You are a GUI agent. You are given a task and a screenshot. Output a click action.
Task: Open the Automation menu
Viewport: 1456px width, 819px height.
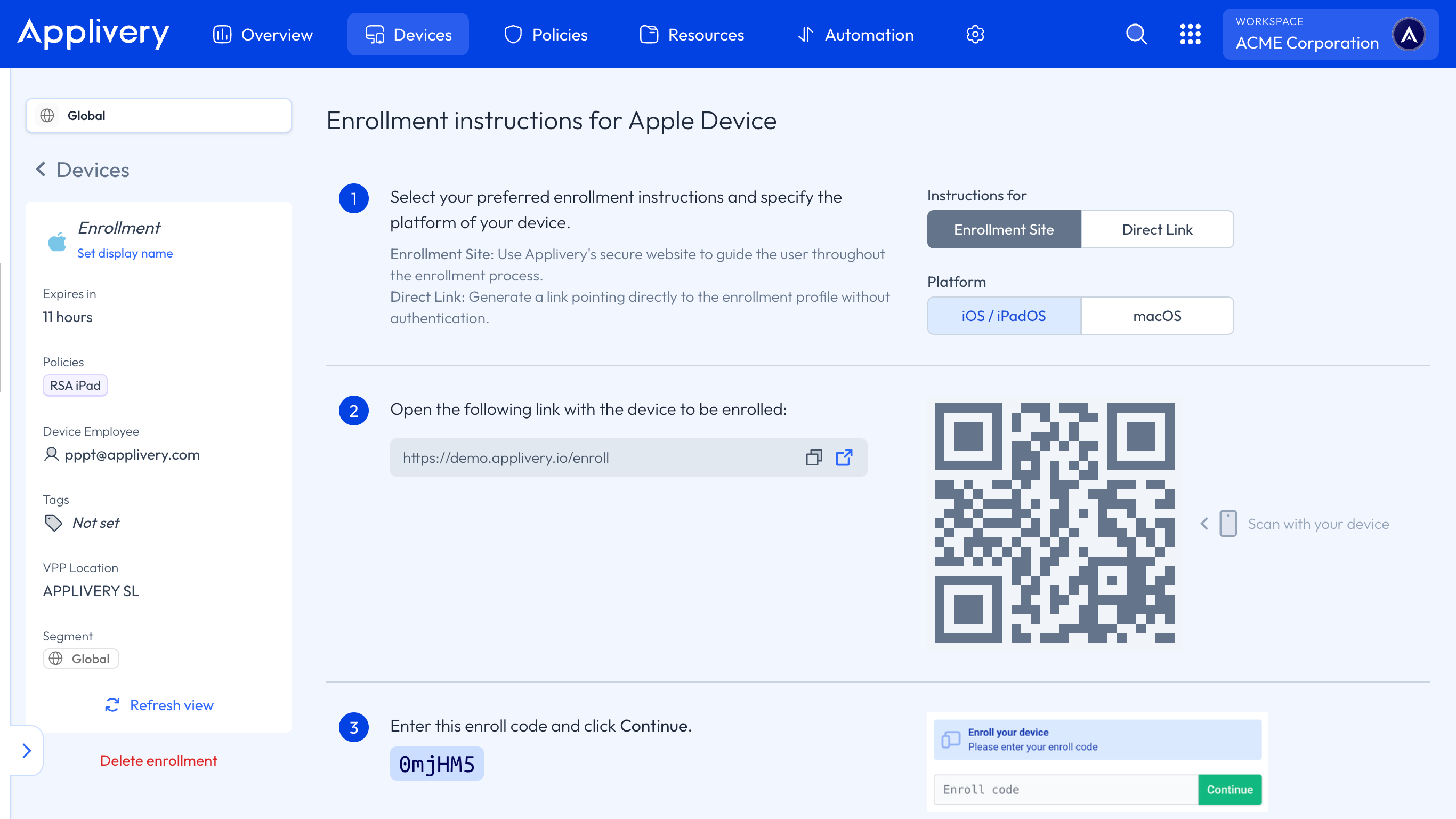(x=856, y=35)
